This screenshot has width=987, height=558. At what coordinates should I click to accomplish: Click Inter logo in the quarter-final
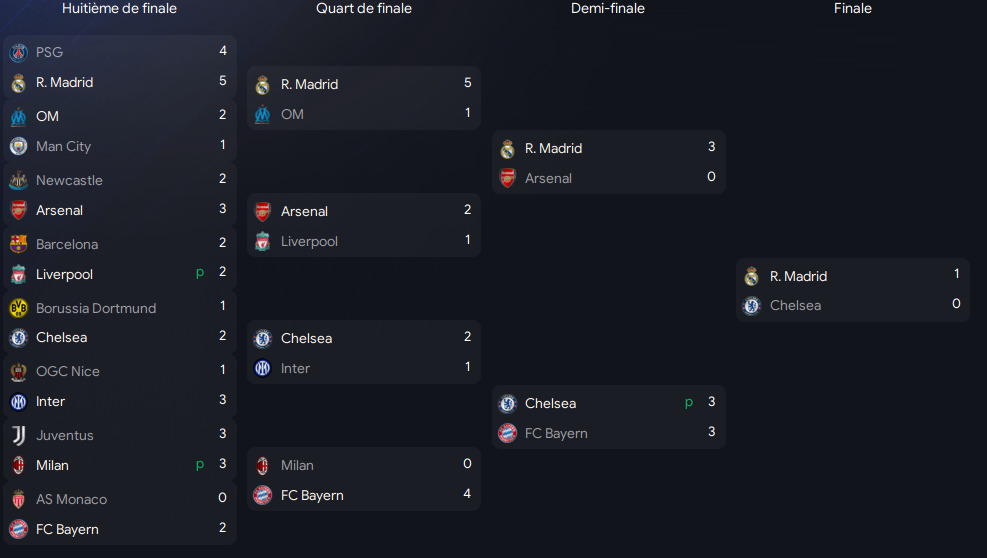pos(262,368)
